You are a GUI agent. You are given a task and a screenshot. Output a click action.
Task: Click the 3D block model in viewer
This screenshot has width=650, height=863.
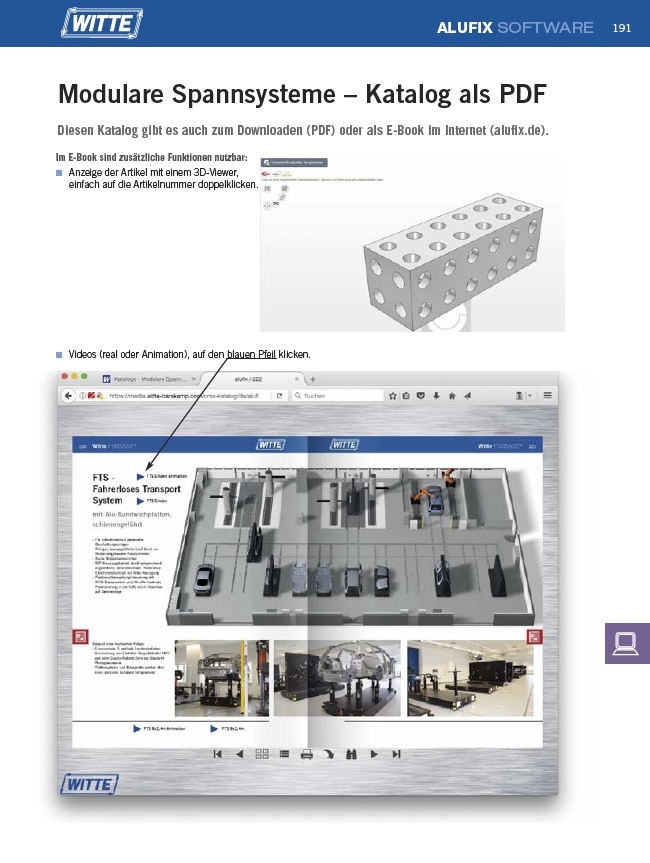[x=452, y=261]
